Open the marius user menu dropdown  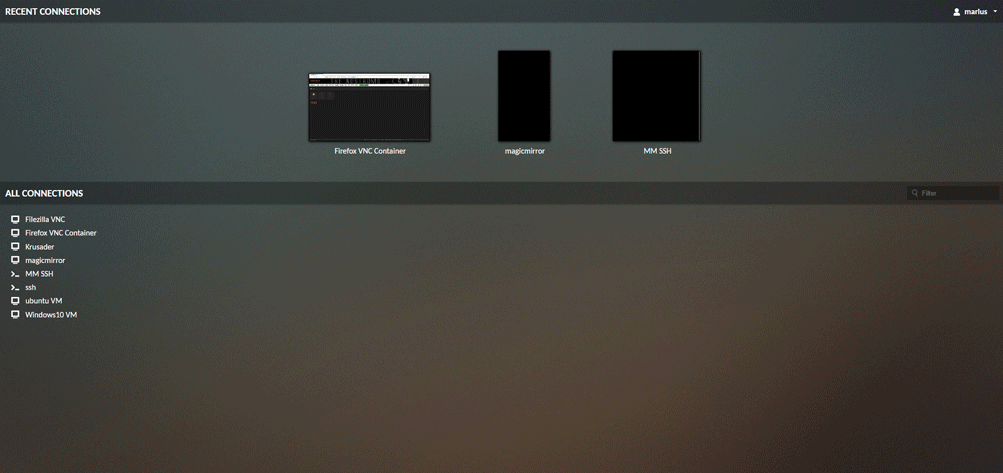coord(975,12)
